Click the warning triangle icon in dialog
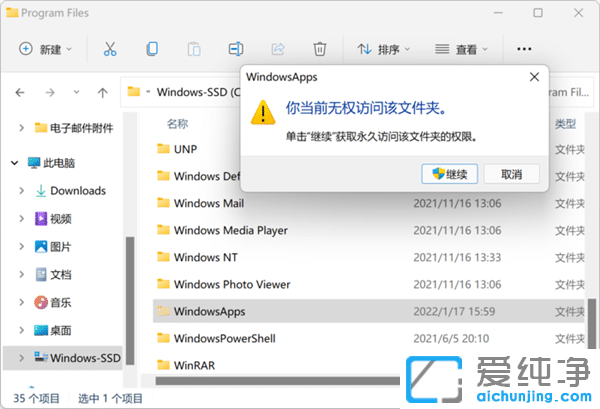This screenshot has height=409, width=600. (263, 112)
